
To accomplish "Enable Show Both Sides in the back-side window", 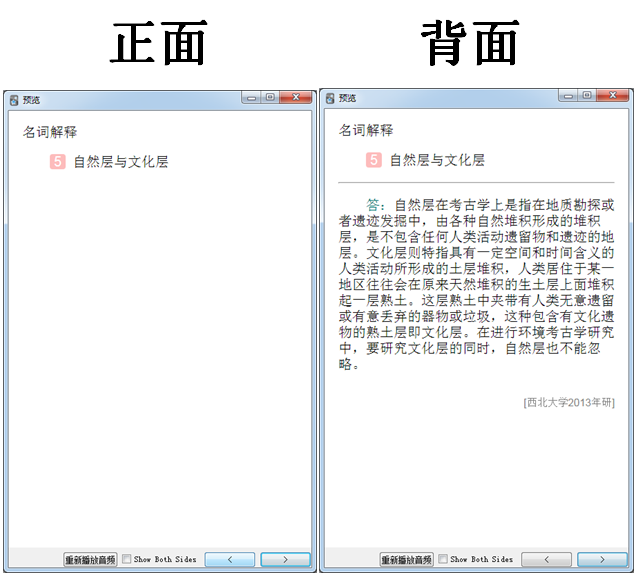I will tap(443, 559).
